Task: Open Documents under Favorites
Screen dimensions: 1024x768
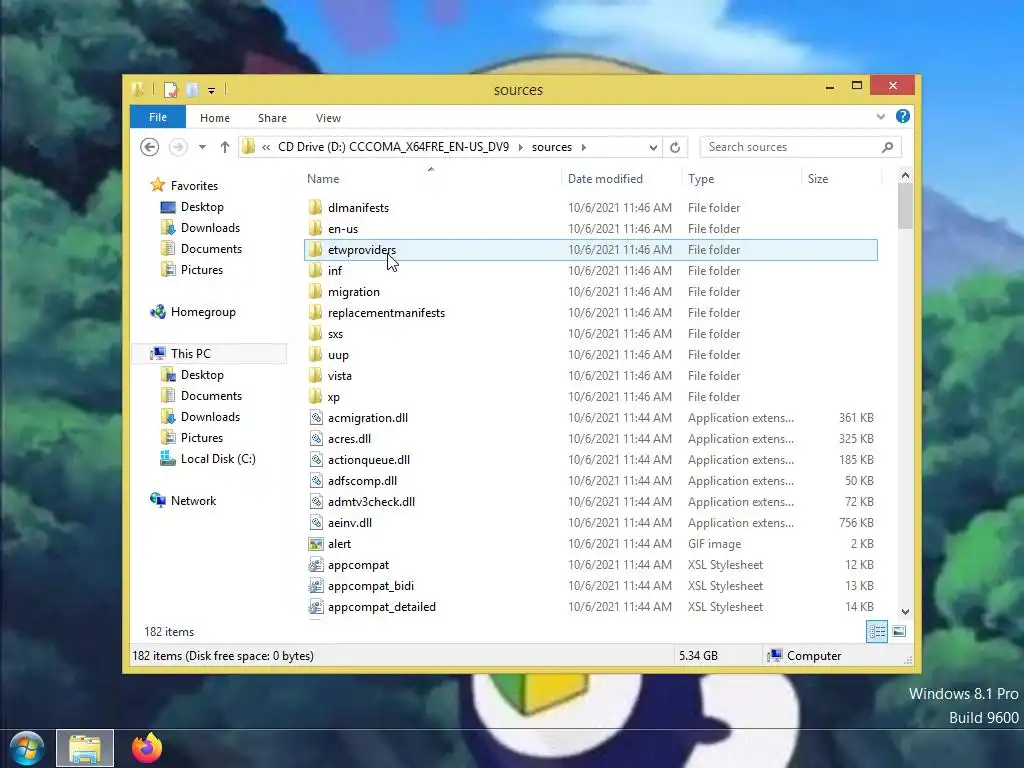Action: tap(211, 249)
